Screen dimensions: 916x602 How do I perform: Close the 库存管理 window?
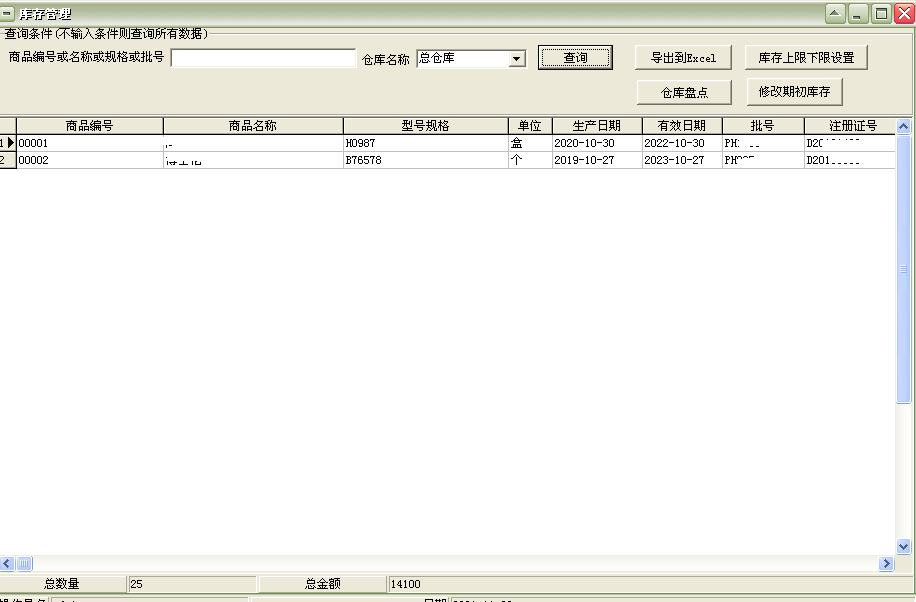click(x=904, y=13)
